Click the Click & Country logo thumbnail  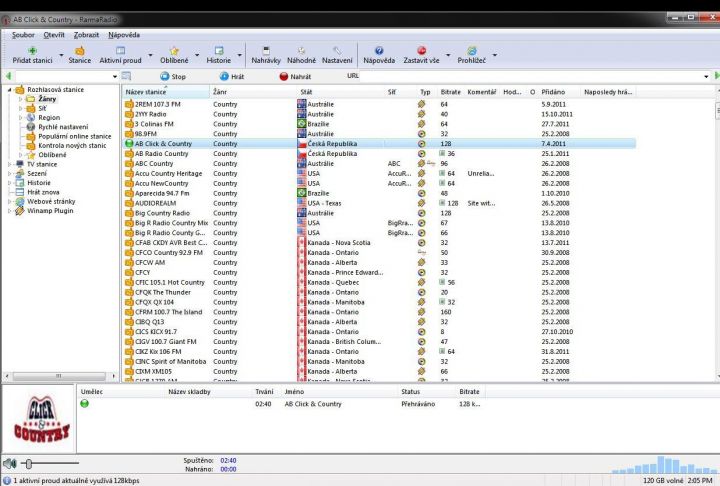(41, 419)
